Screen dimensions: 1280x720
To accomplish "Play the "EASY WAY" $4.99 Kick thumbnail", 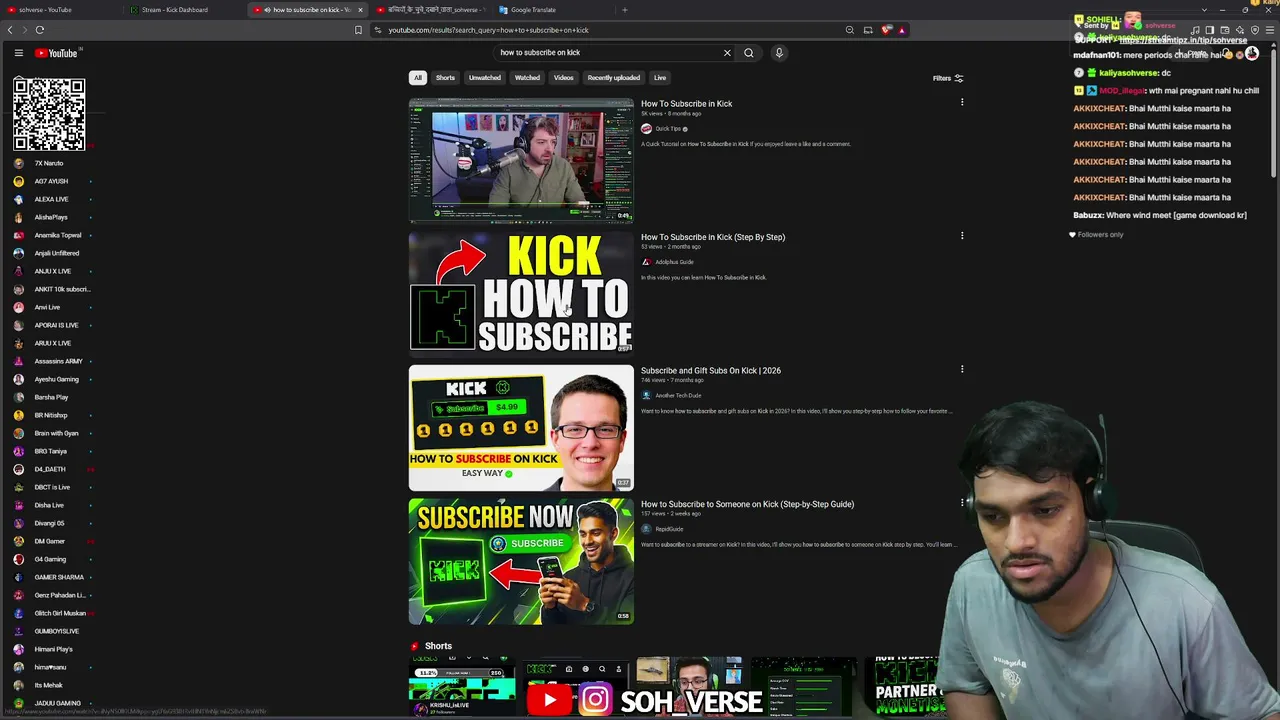I will [x=521, y=428].
